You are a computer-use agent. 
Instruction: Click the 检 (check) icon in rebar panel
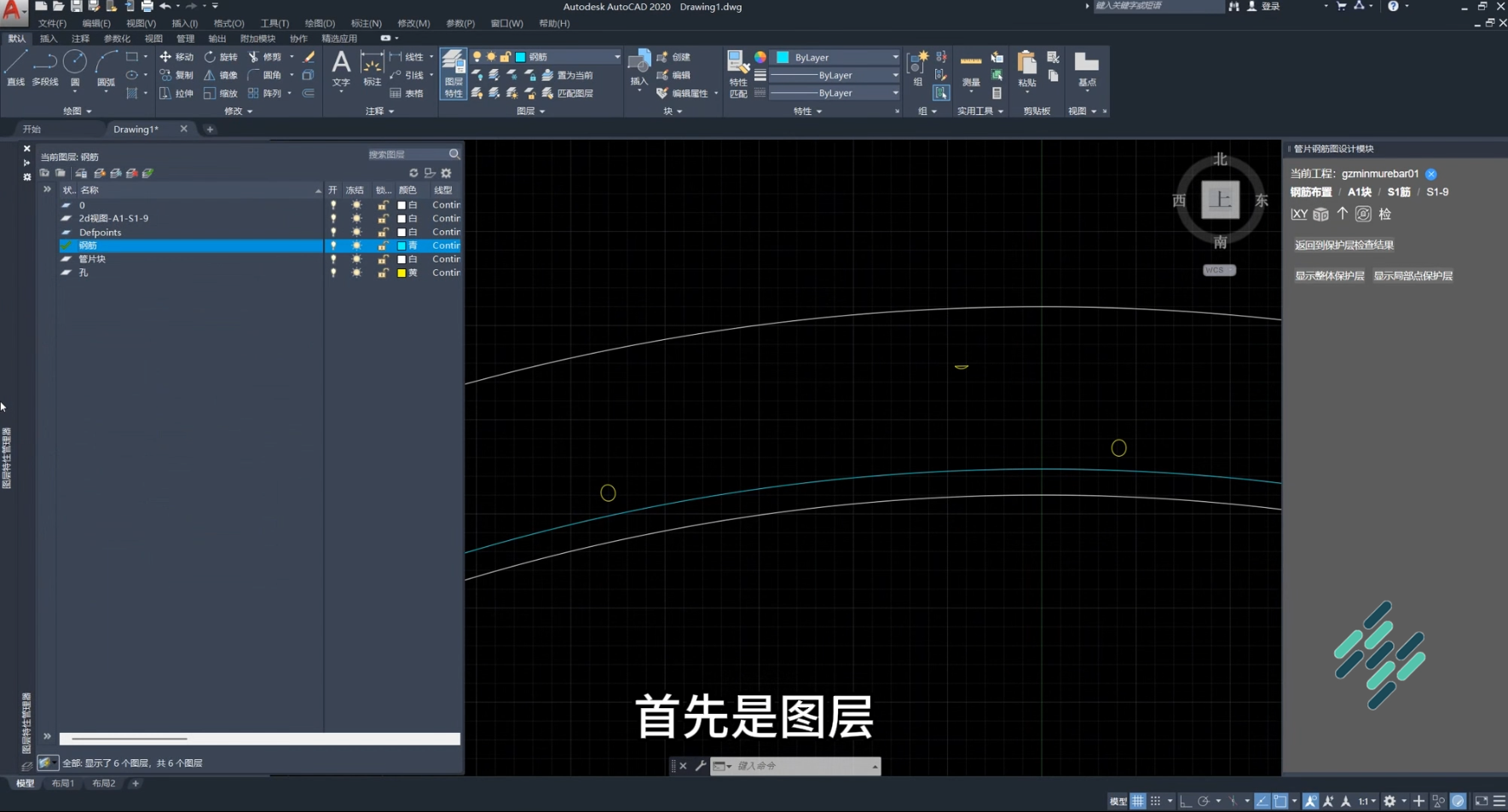(x=1385, y=215)
